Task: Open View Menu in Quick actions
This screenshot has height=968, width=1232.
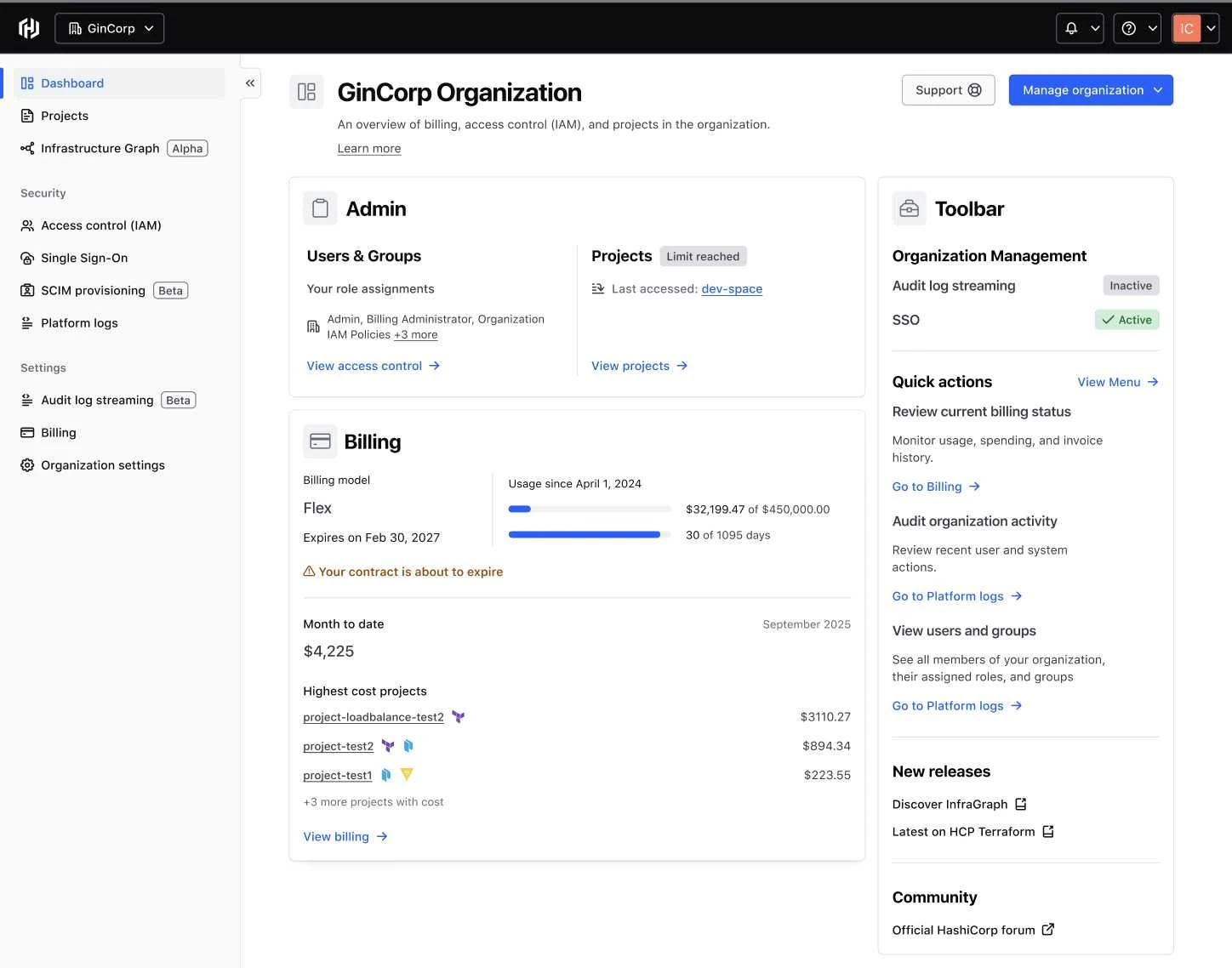Action: click(x=1118, y=382)
